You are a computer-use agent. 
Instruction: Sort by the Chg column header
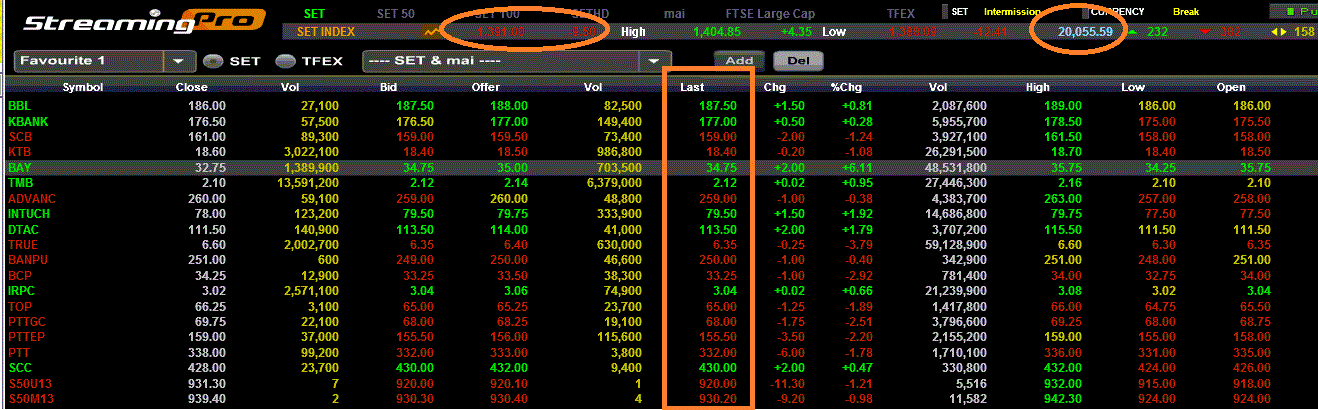point(775,87)
